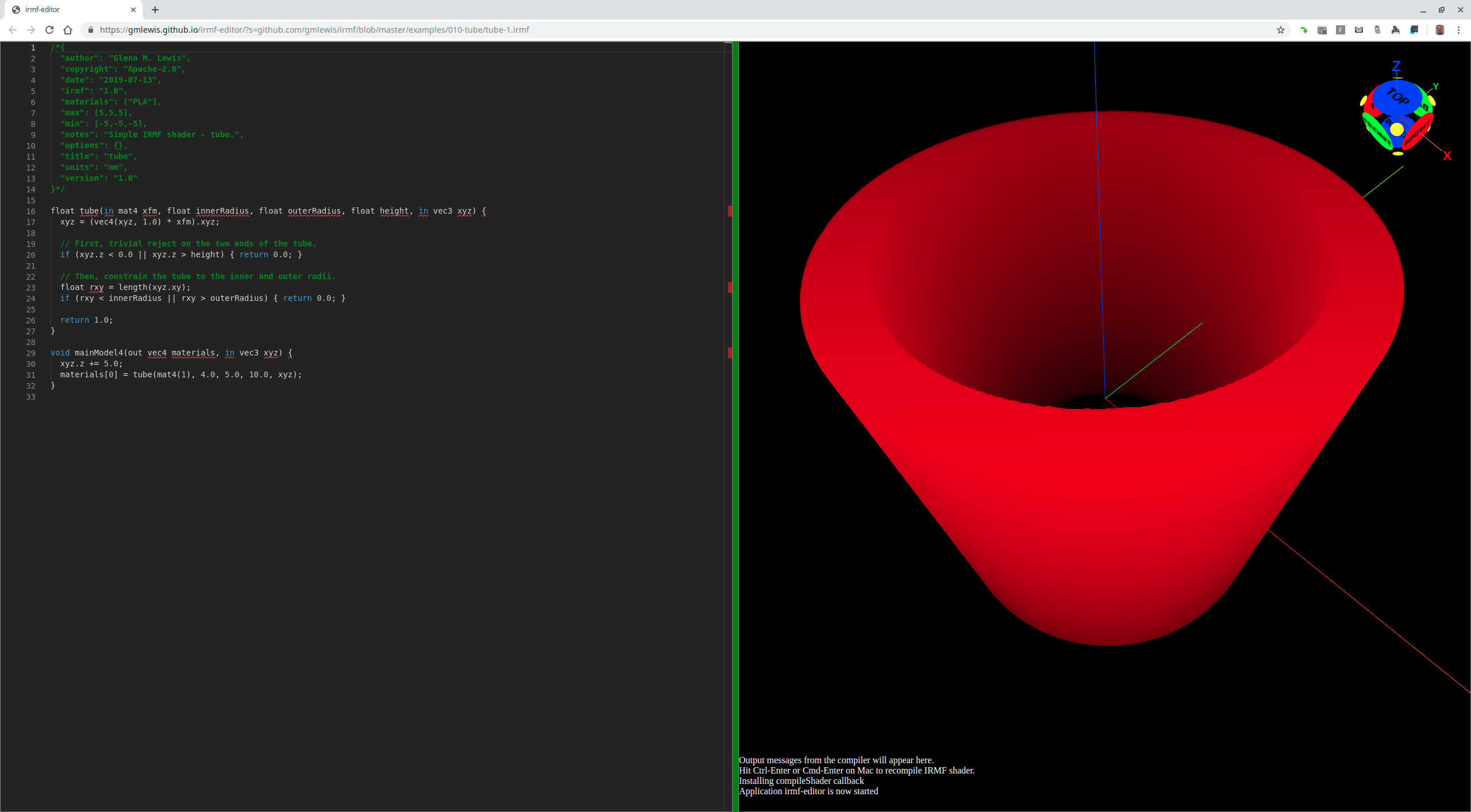The height and width of the screenshot is (812, 1471).
Task: Click the keyboard extension icon
Action: pos(1359,30)
